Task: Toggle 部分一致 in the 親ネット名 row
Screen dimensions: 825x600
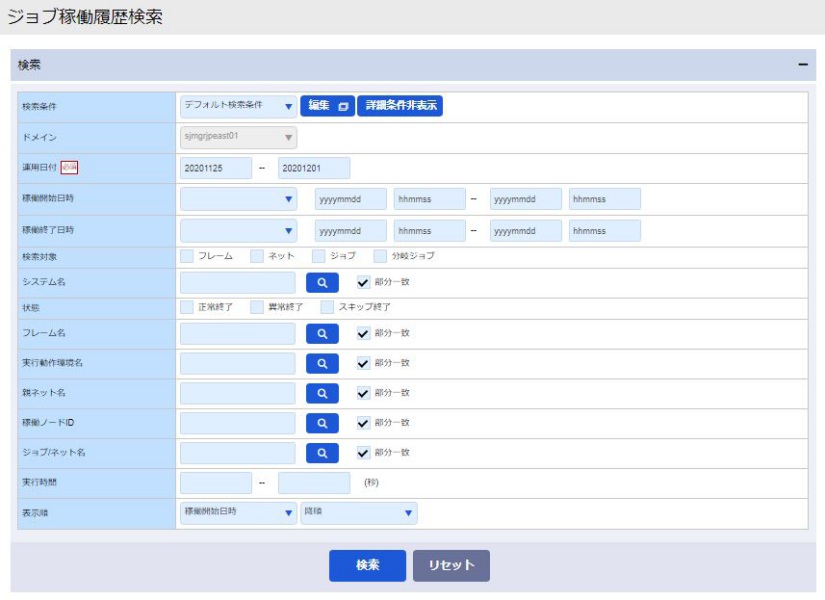Action: (363, 394)
